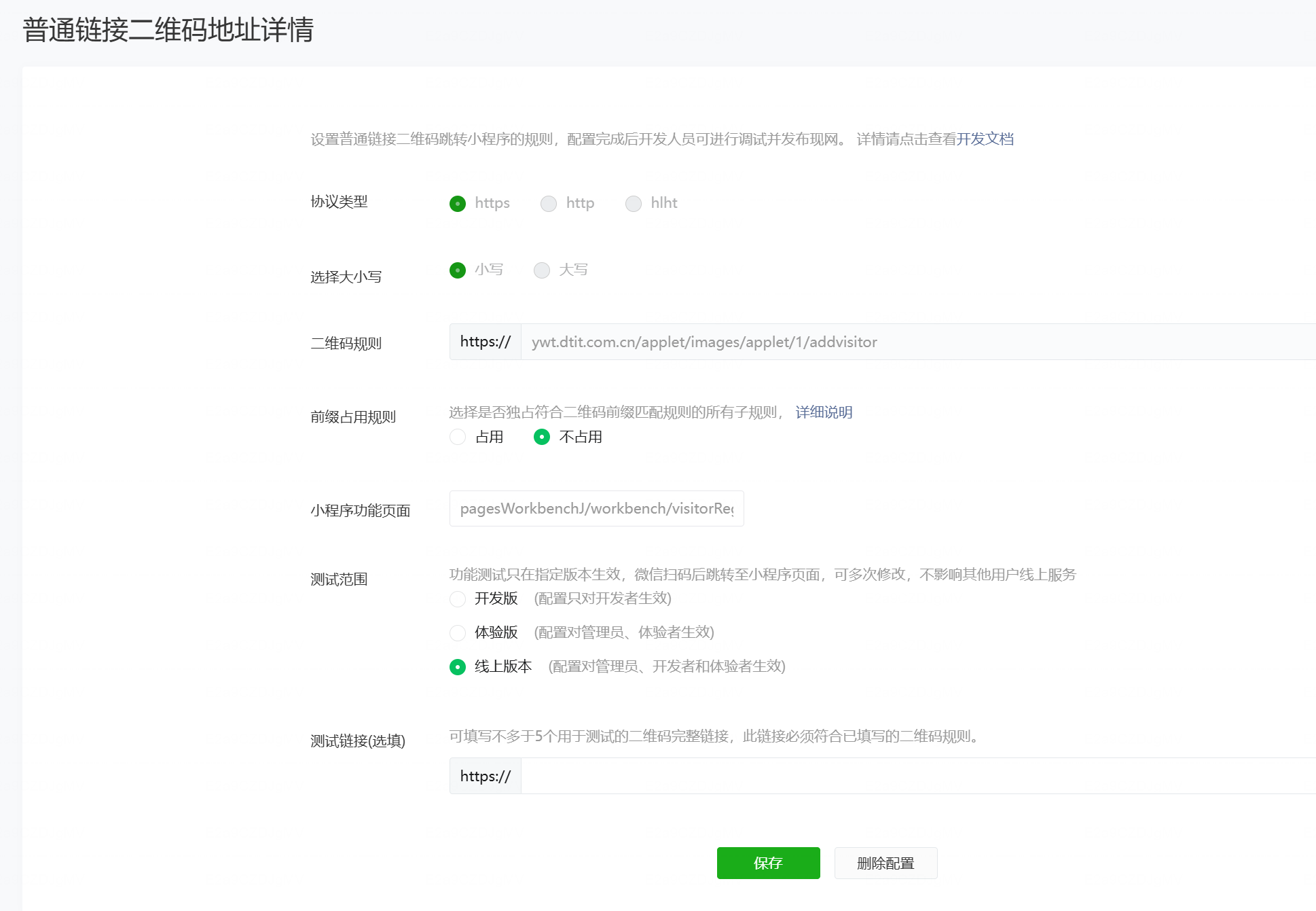Select the https protocol radio button
This screenshot has width=1316, height=911.
tap(458, 204)
